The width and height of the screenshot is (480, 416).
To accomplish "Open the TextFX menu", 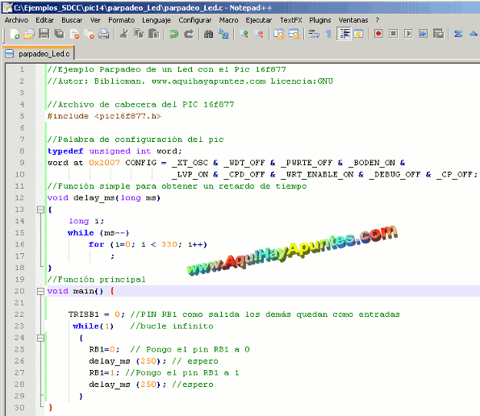I will point(291,20).
